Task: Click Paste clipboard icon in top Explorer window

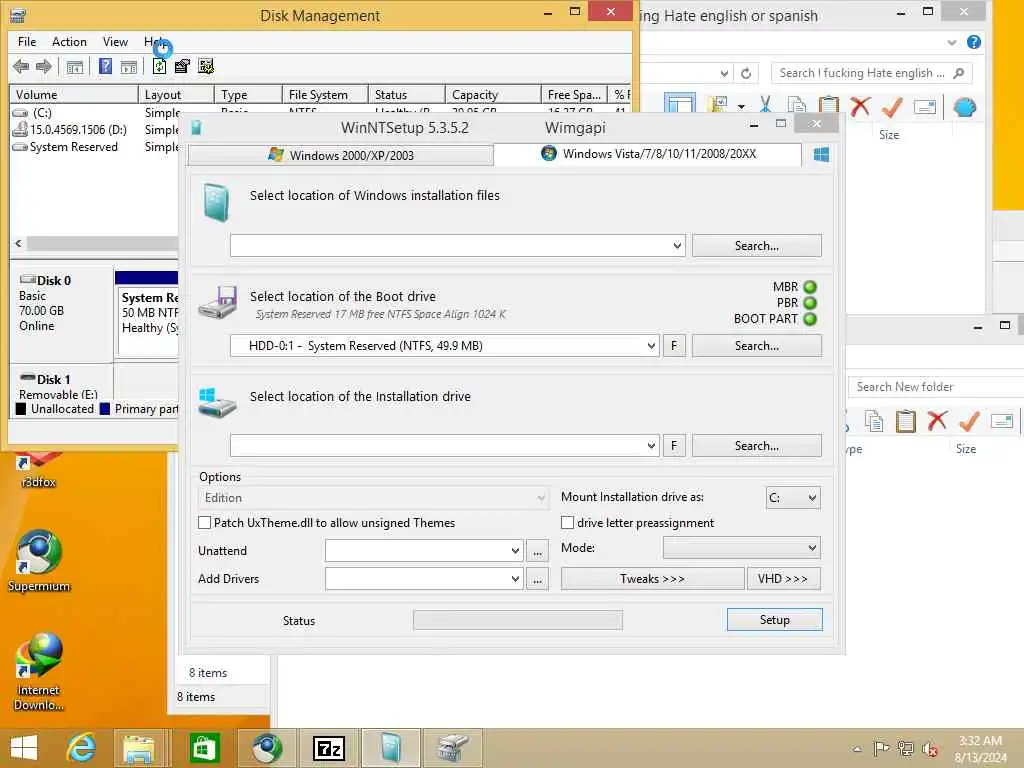Action: tap(829, 105)
